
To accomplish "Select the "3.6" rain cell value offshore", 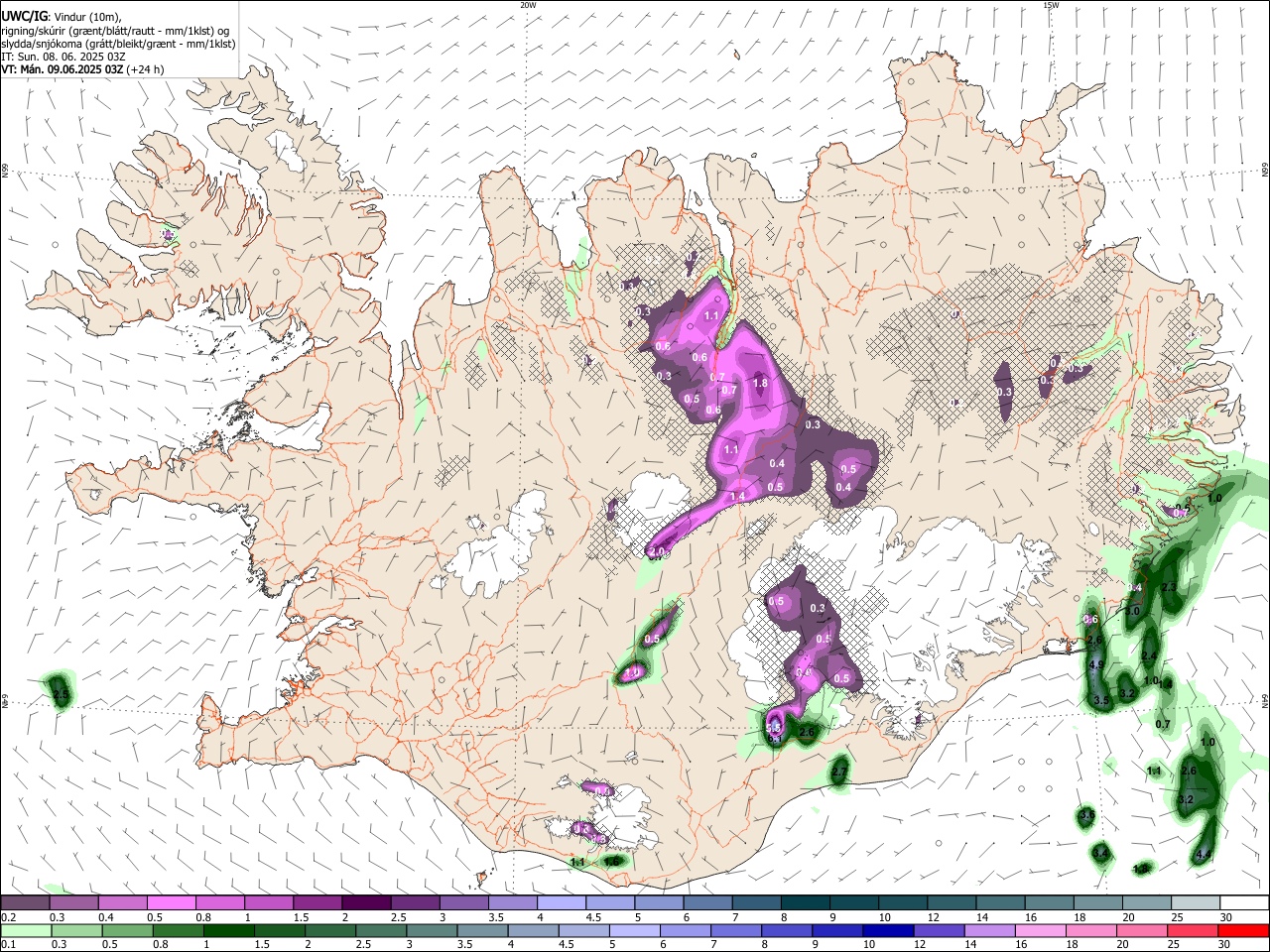I will coord(1086,815).
